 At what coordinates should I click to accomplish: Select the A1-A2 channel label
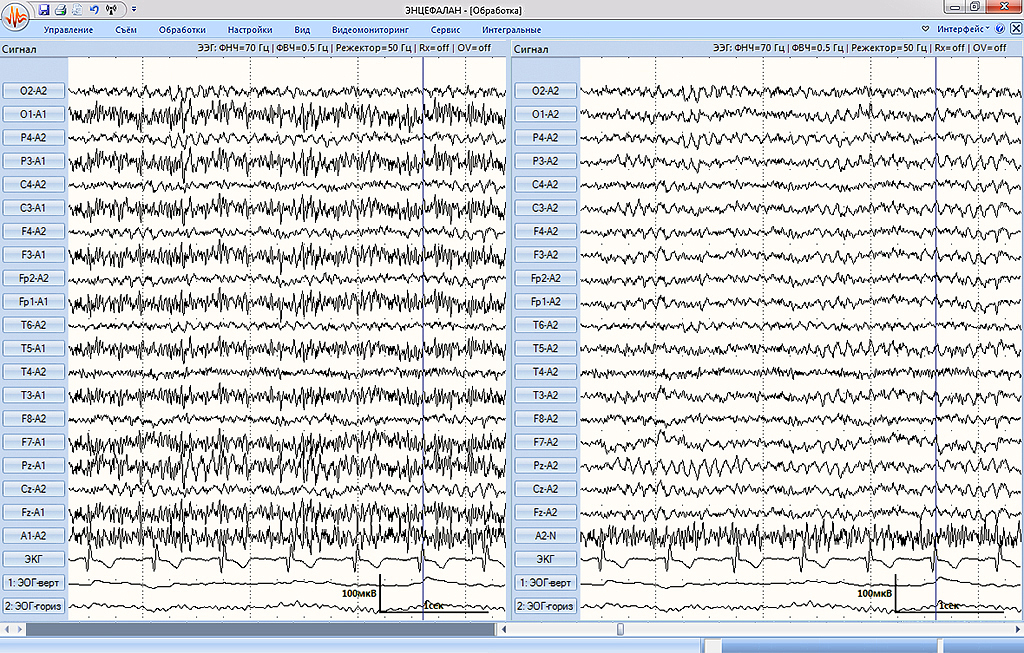point(34,536)
